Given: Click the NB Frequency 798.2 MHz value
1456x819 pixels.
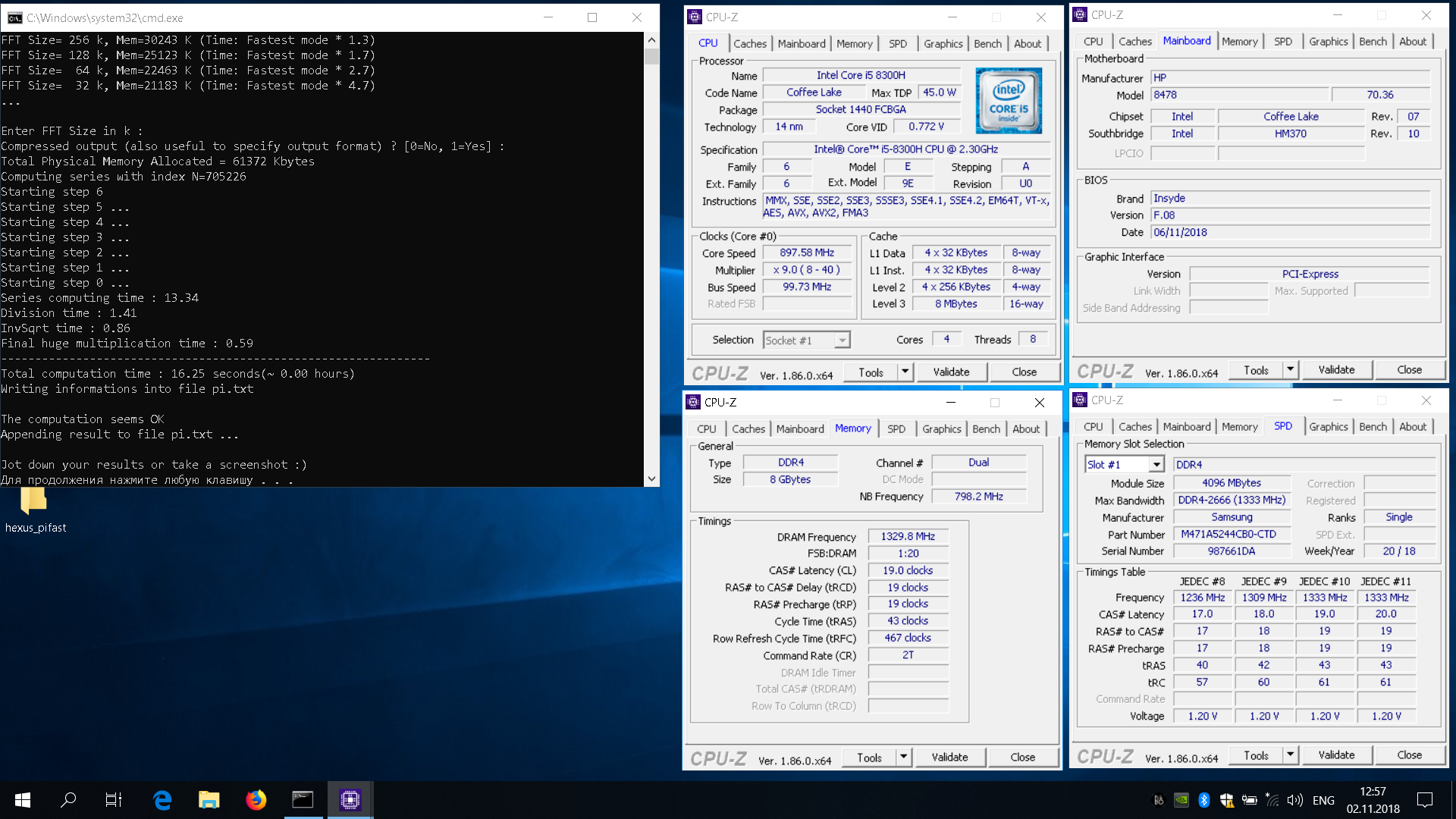Looking at the screenshot, I should tap(978, 497).
